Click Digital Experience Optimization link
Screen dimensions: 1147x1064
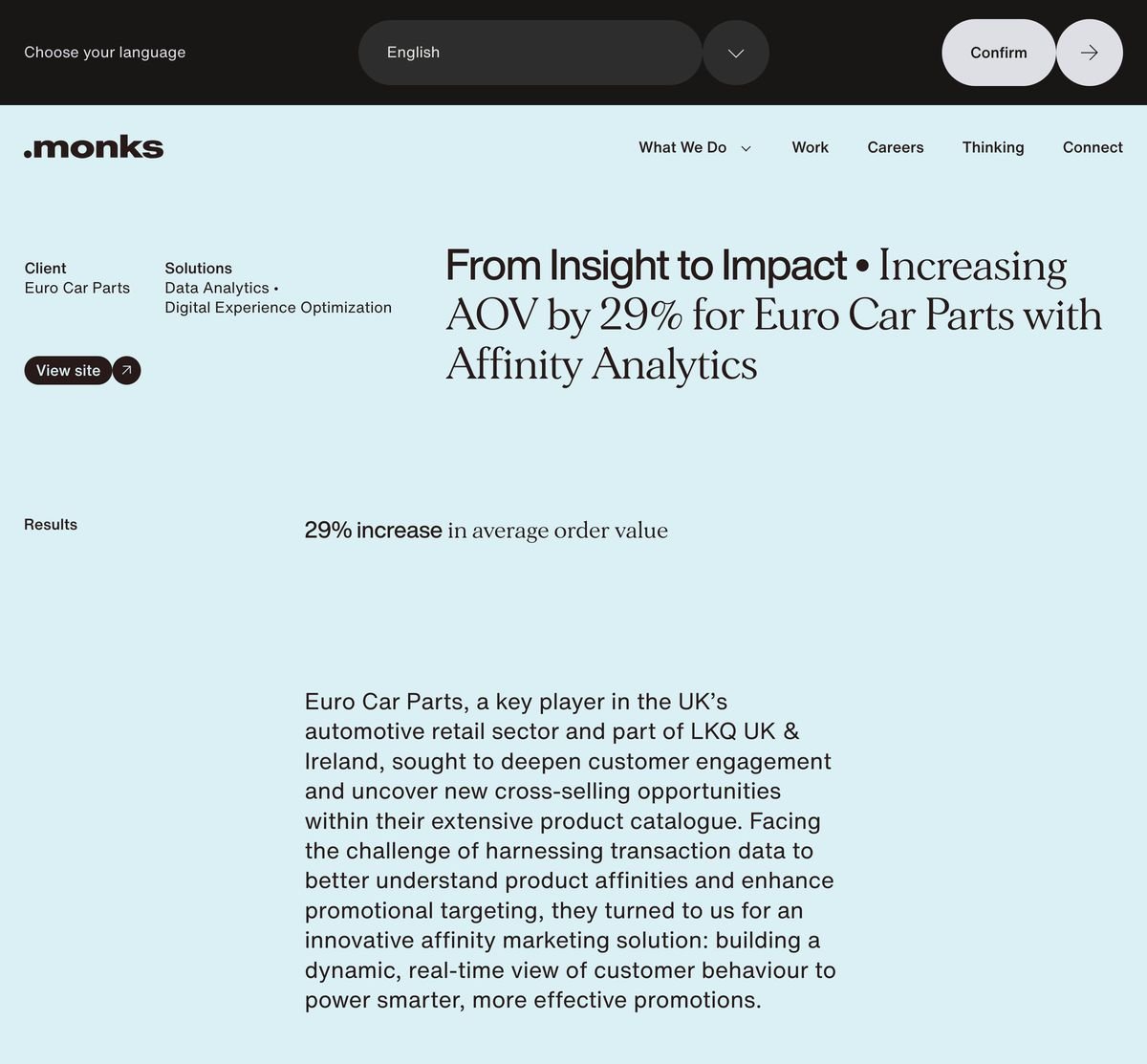pos(278,307)
